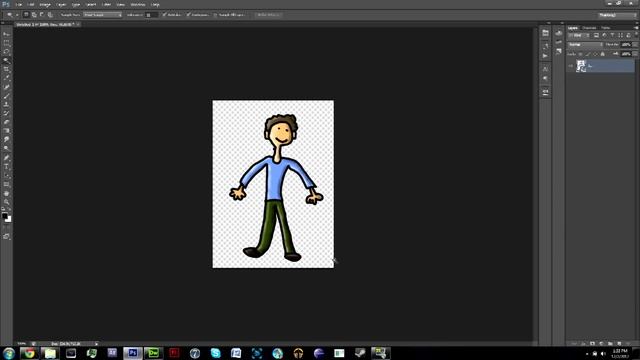Toggle Lock Transparent Pixels in Layers panel
The width and height of the screenshot is (640, 360).
(580, 54)
